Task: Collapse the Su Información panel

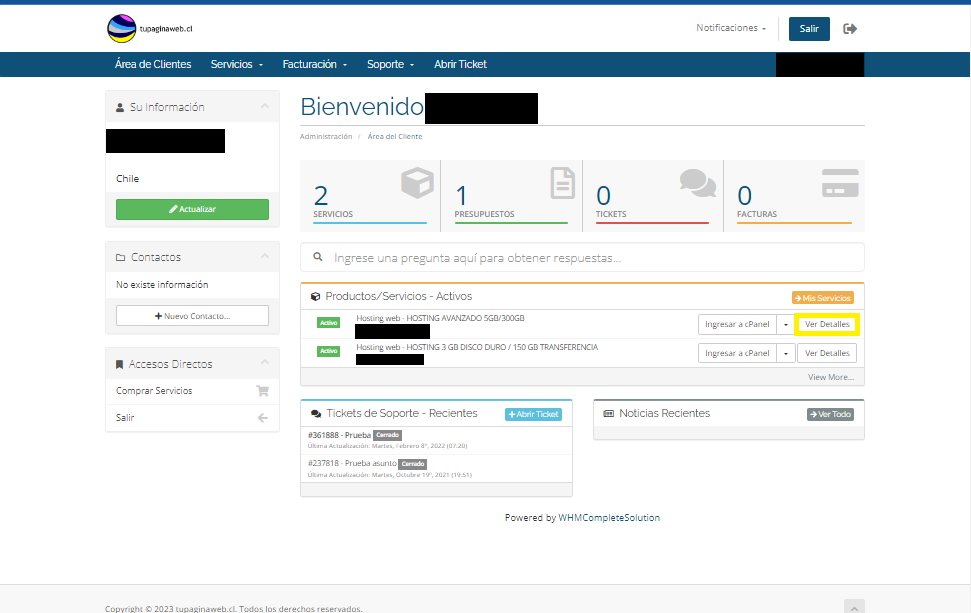Action: tap(264, 106)
